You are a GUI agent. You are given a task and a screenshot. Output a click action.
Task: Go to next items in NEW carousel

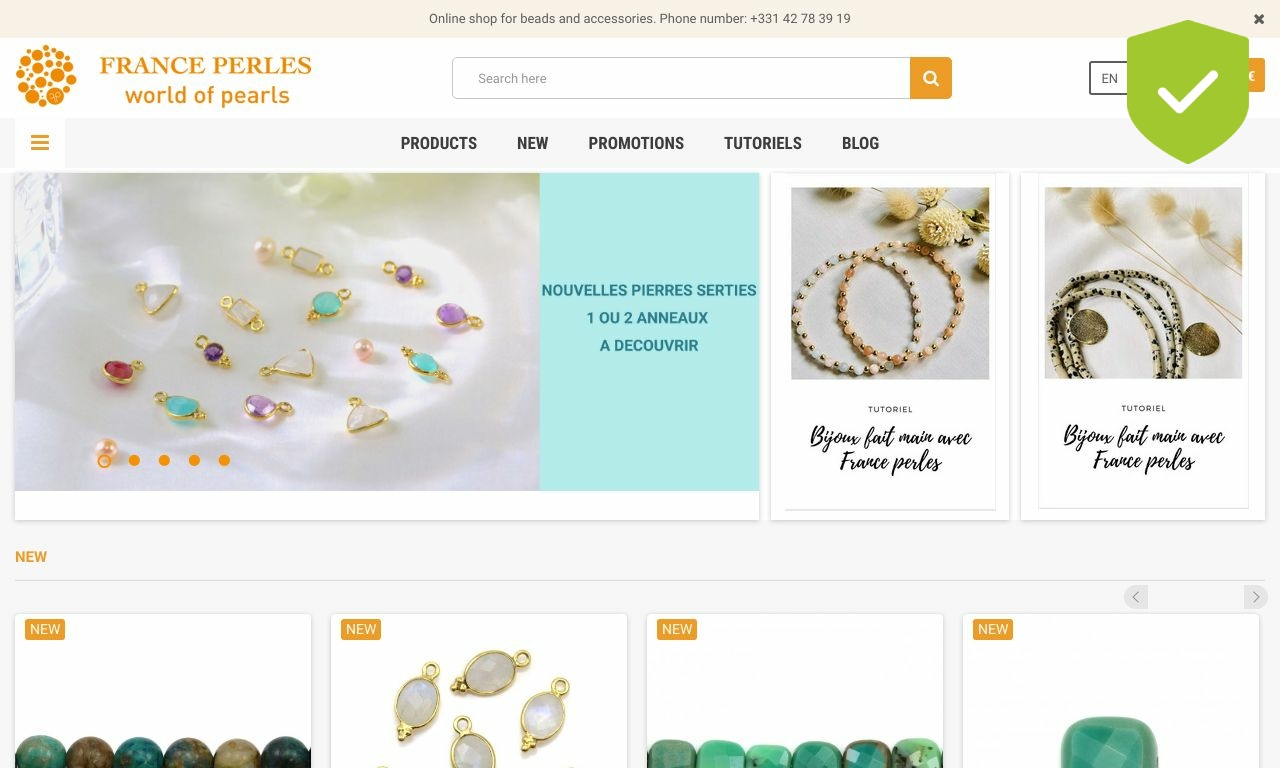coord(1256,597)
